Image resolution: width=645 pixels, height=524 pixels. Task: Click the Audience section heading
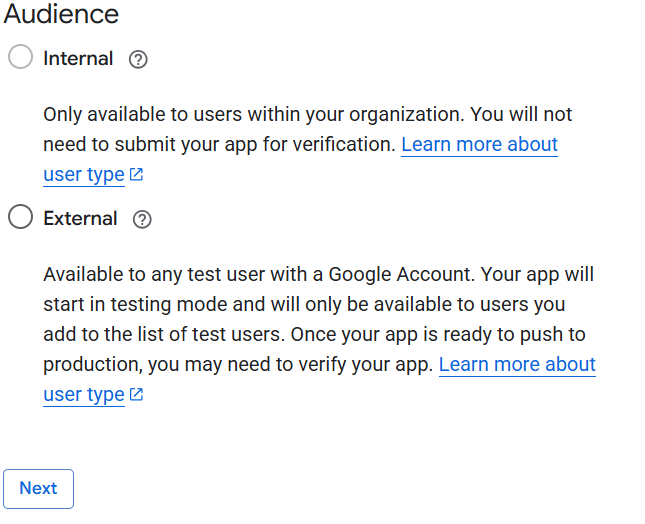coord(61,15)
